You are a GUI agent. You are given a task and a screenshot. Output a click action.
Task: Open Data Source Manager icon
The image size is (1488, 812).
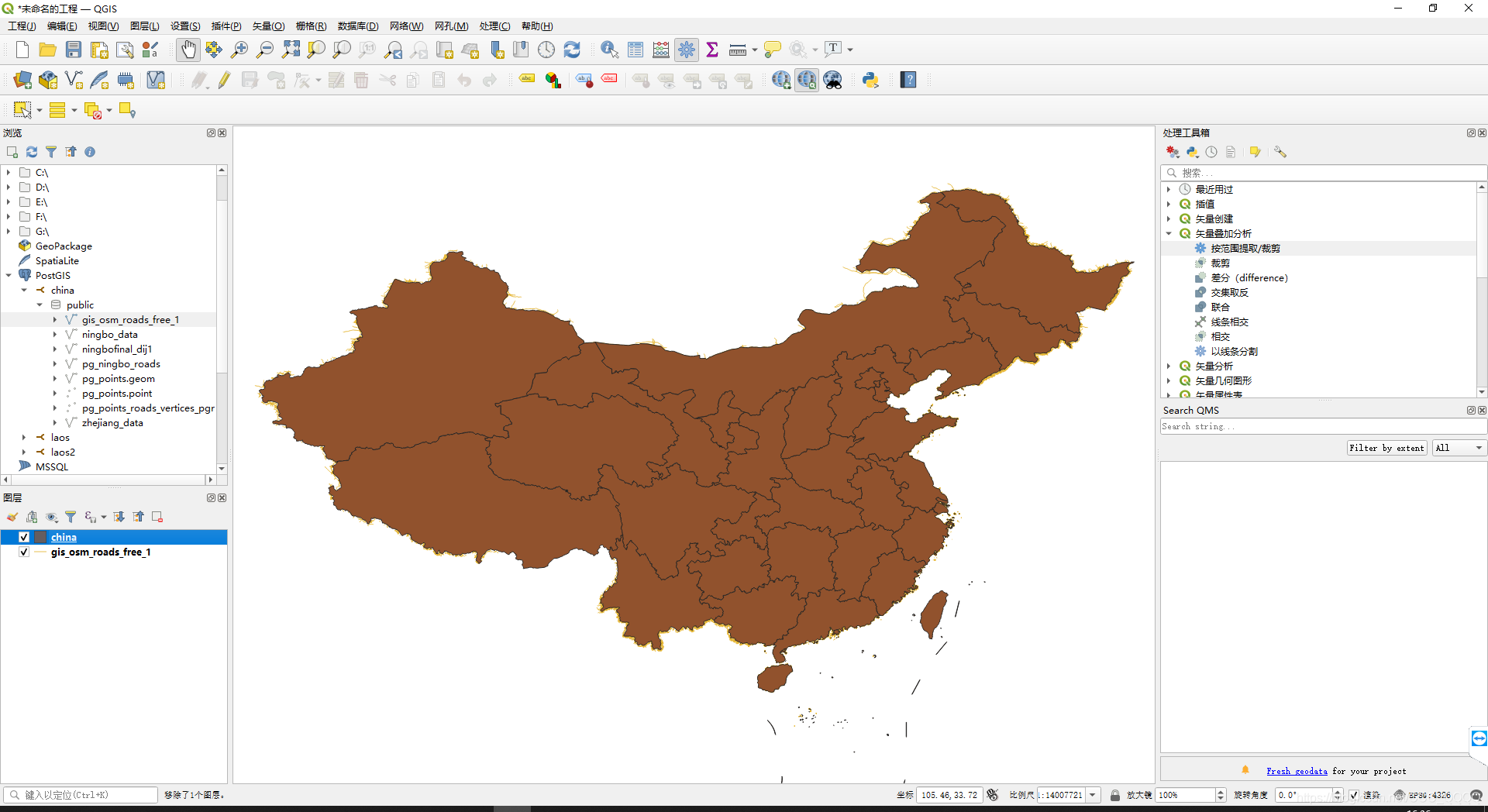click(22, 80)
